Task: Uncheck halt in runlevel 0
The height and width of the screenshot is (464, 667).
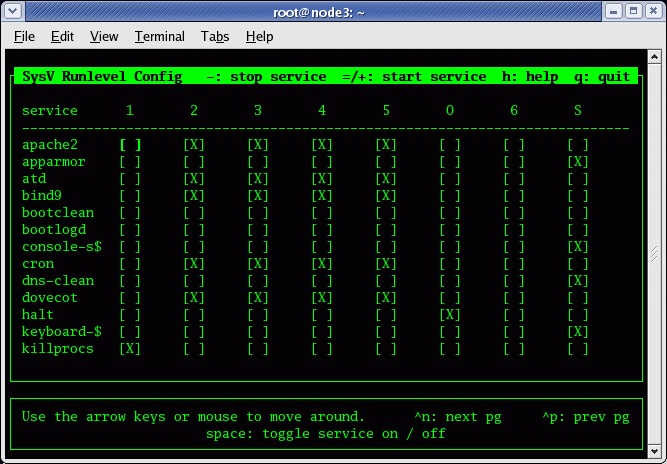Action: [x=450, y=315]
